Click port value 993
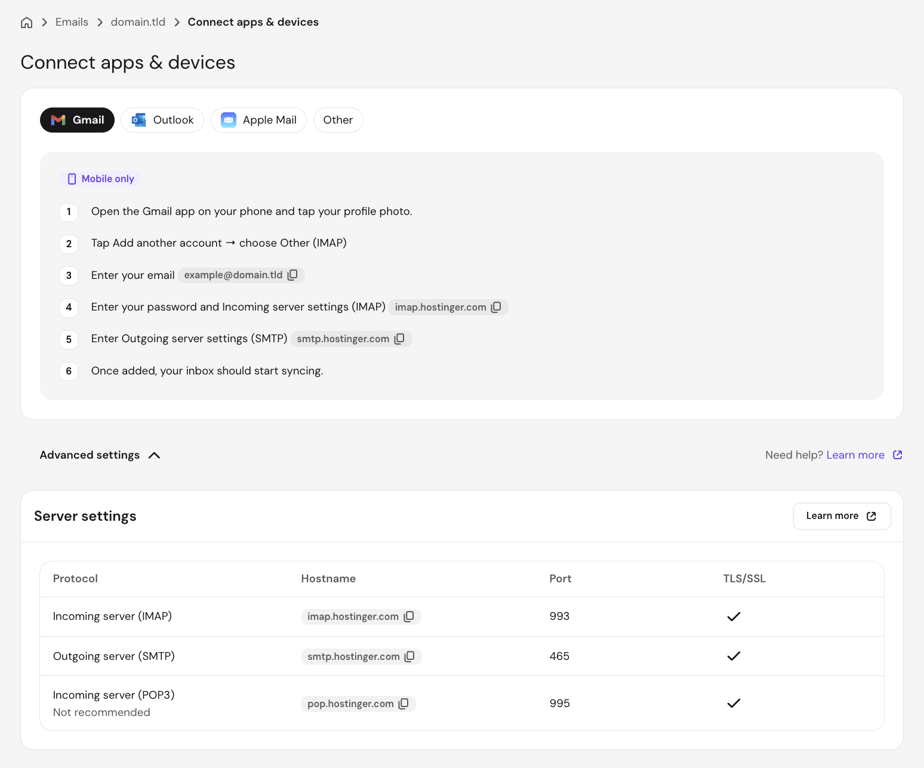This screenshot has height=768, width=924. tap(559, 616)
